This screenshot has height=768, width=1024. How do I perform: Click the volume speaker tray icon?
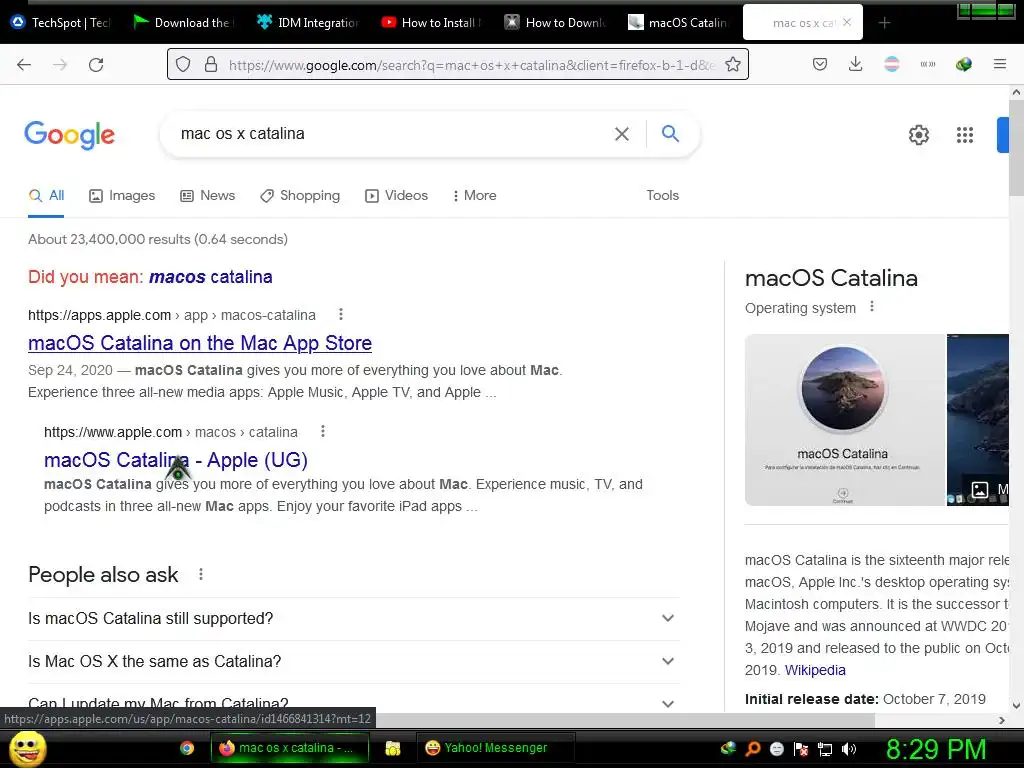coord(849,749)
